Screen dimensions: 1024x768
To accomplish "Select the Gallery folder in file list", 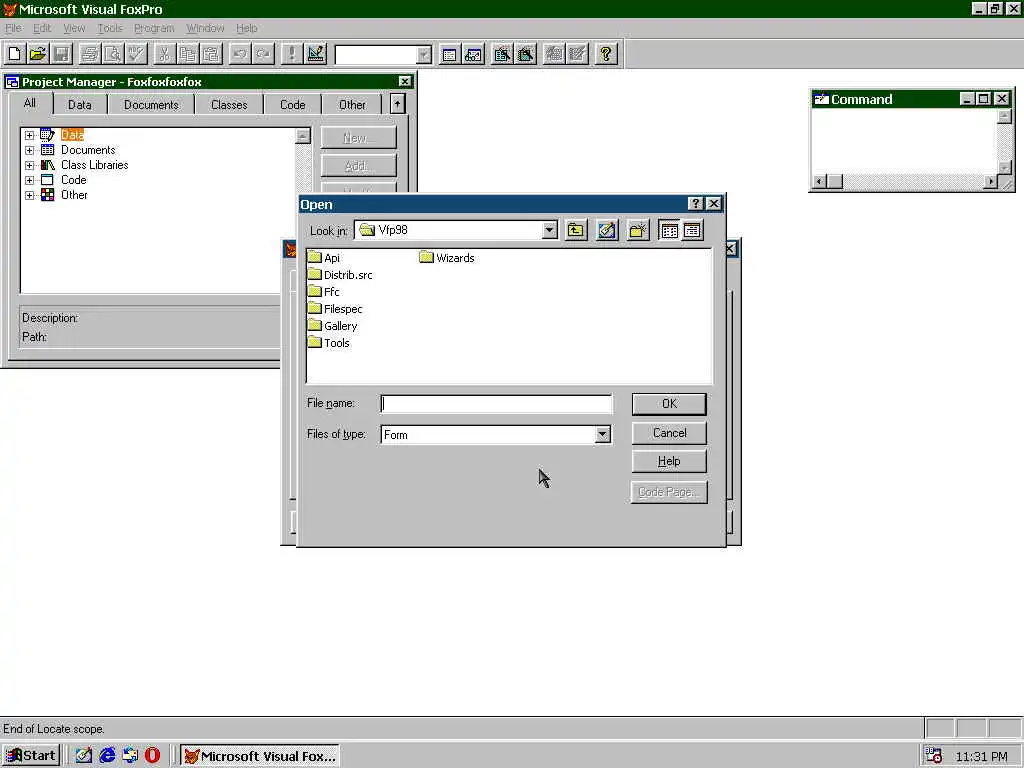I will coord(333,326).
